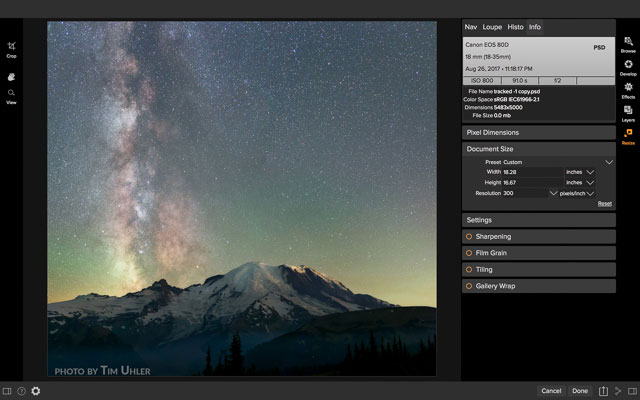Open the Develop module
640x400 pixels.
tap(628, 68)
